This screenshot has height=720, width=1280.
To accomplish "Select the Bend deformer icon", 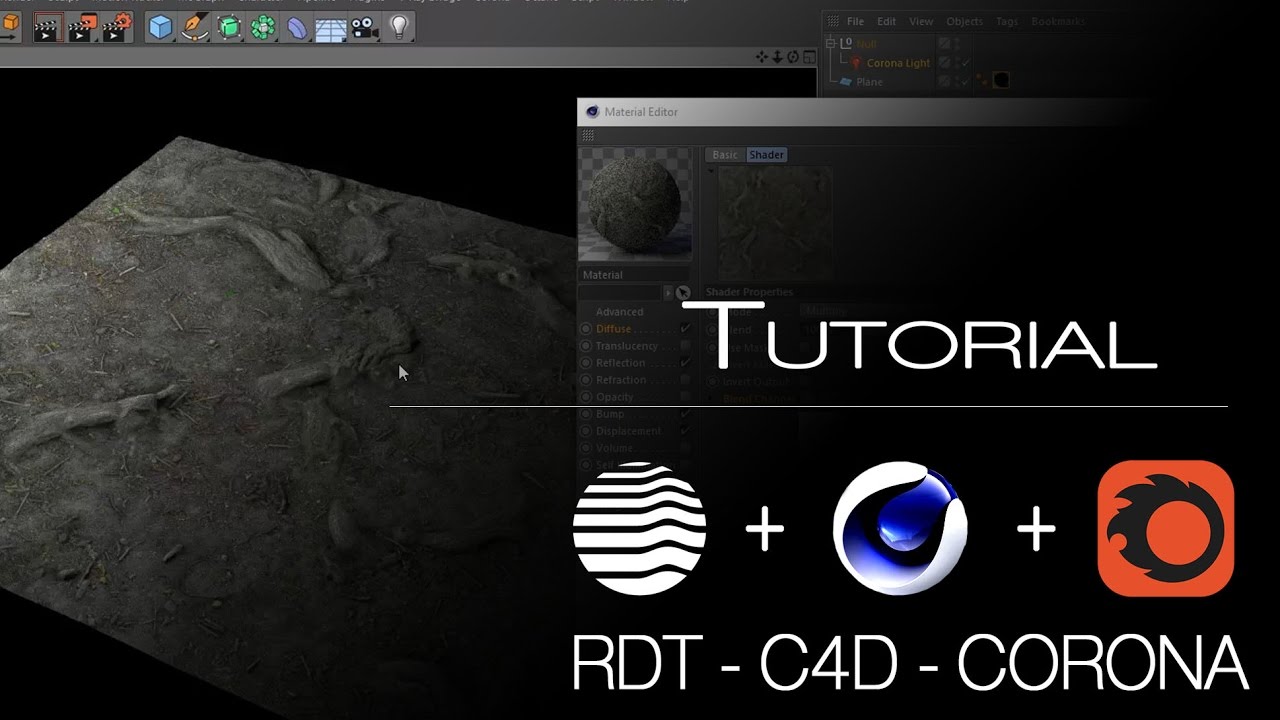I will point(298,27).
